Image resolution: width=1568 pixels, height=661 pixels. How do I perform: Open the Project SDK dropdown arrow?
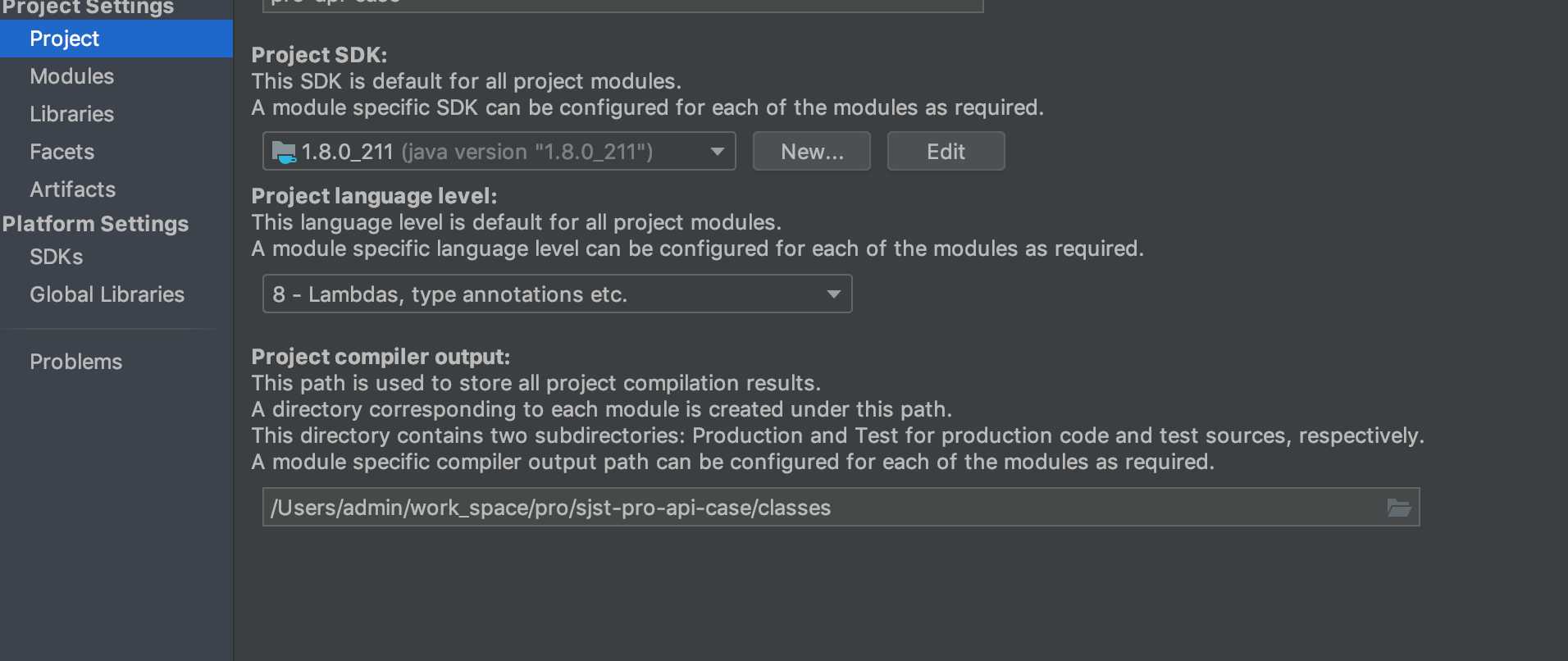point(718,152)
